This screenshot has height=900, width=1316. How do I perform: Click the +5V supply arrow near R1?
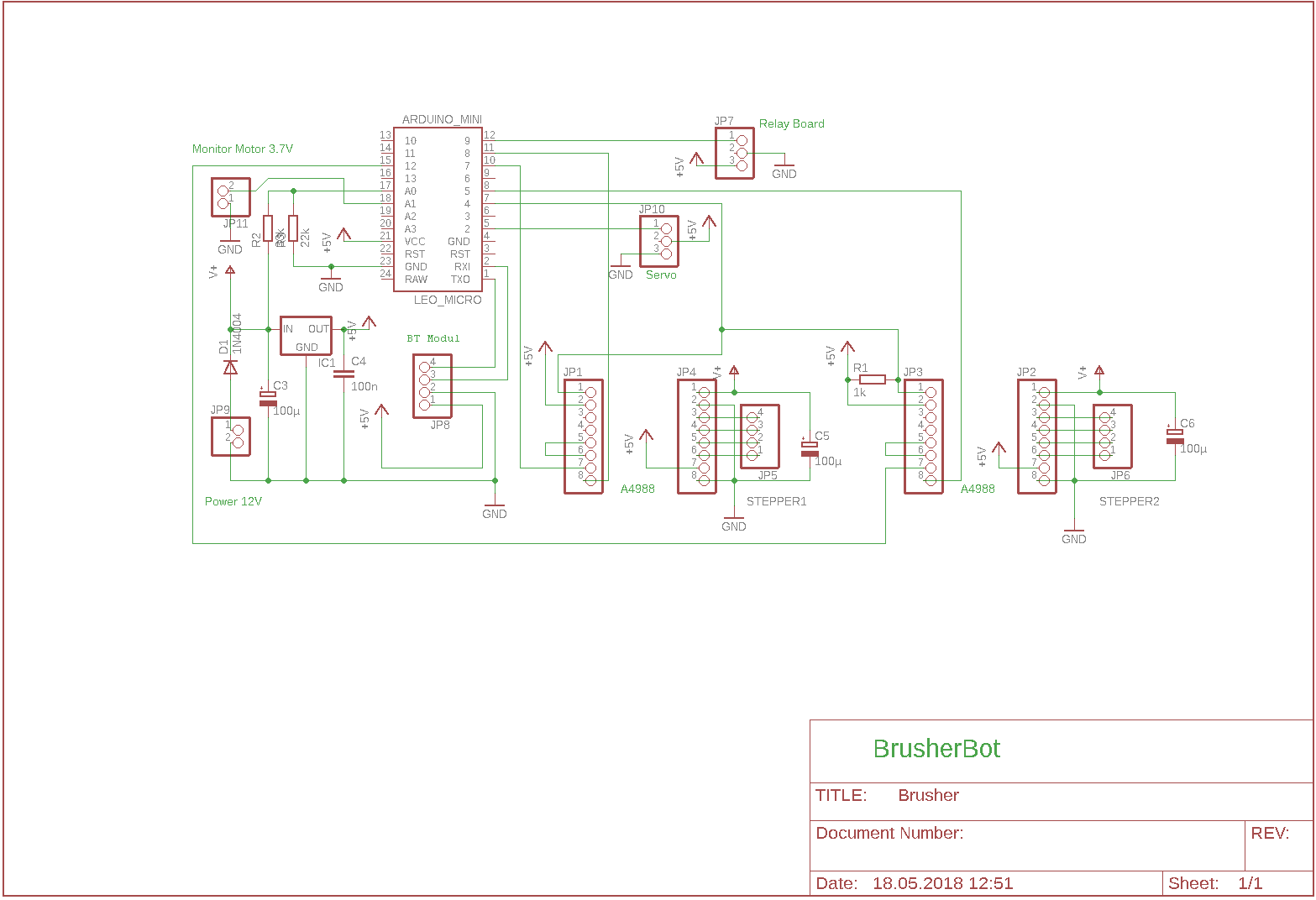tap(847, 348)
